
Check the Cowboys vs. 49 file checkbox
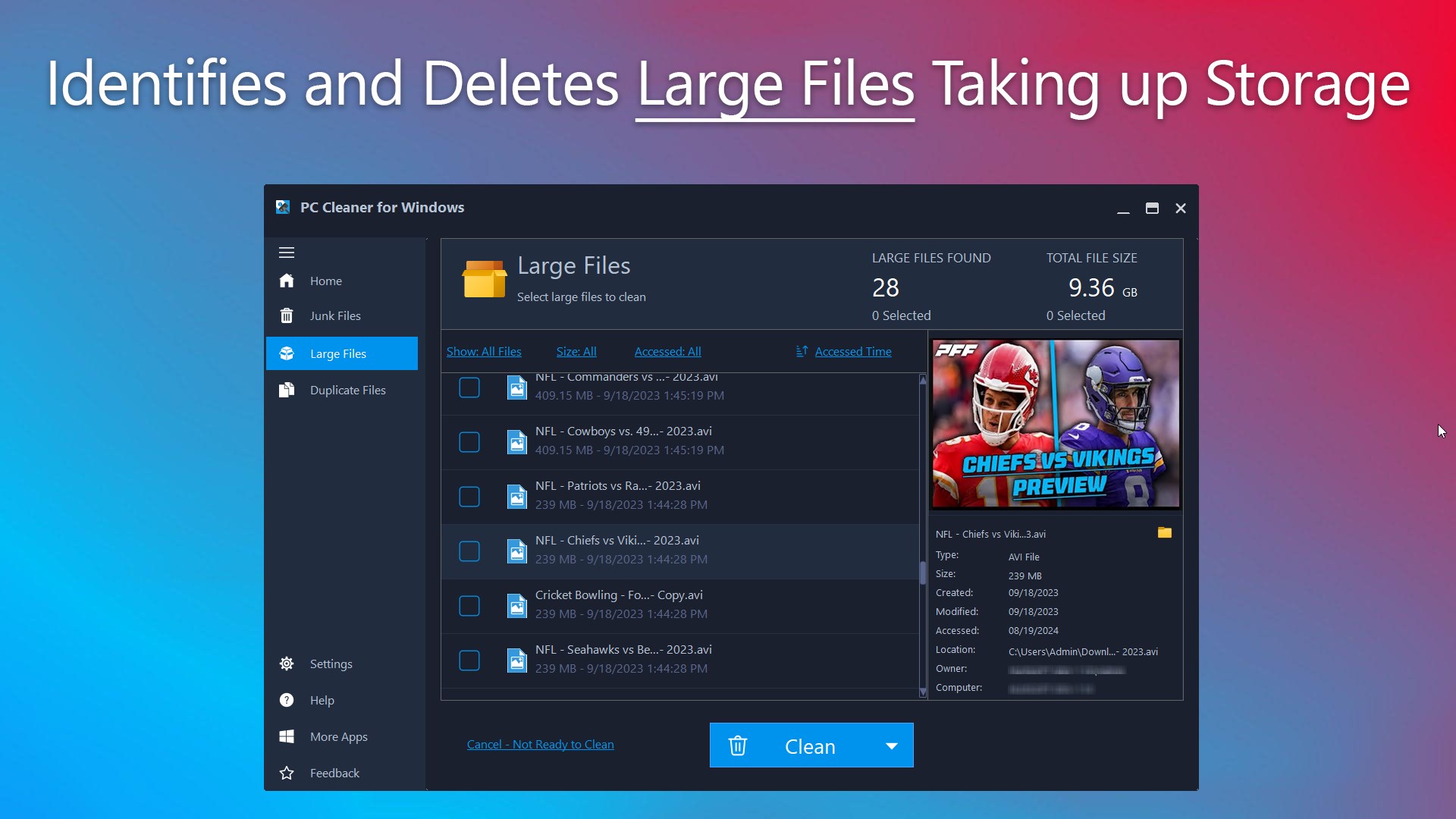469,442
